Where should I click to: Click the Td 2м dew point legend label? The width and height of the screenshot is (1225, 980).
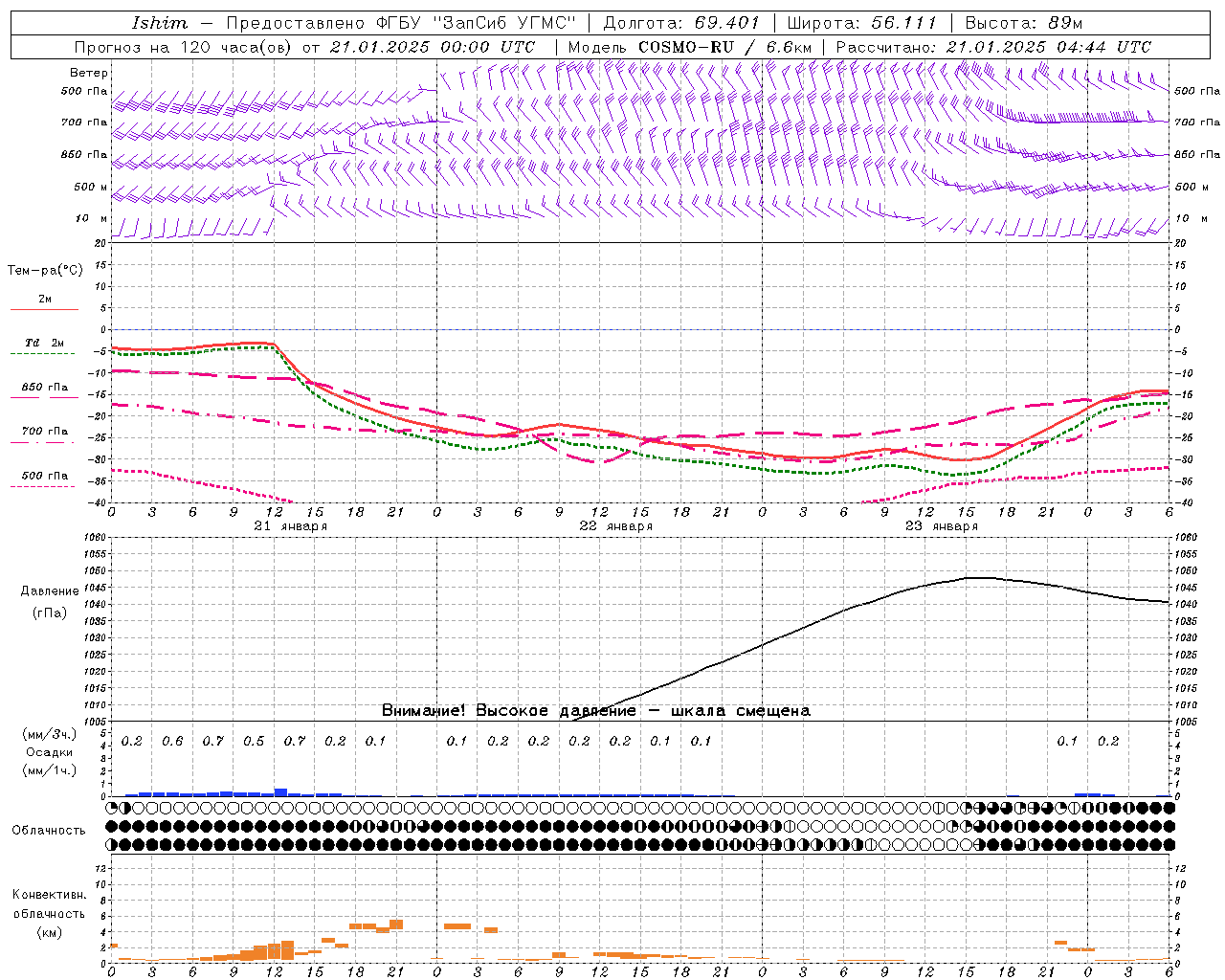click(x=44, y=343)
